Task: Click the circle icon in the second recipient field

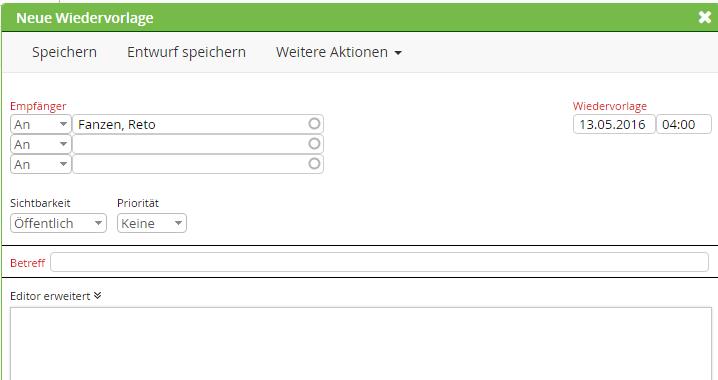Action: pyautogui.click(x=314, y=144)
